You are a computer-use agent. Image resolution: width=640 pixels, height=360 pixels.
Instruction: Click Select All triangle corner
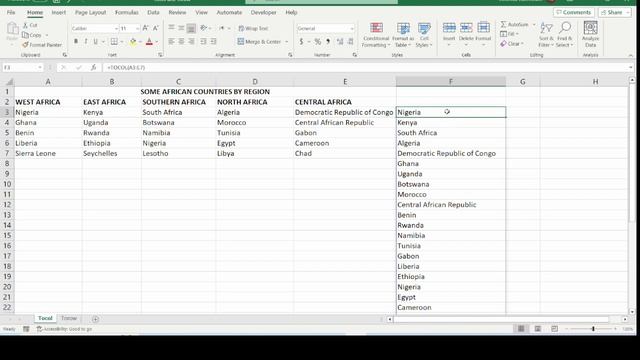9,82
